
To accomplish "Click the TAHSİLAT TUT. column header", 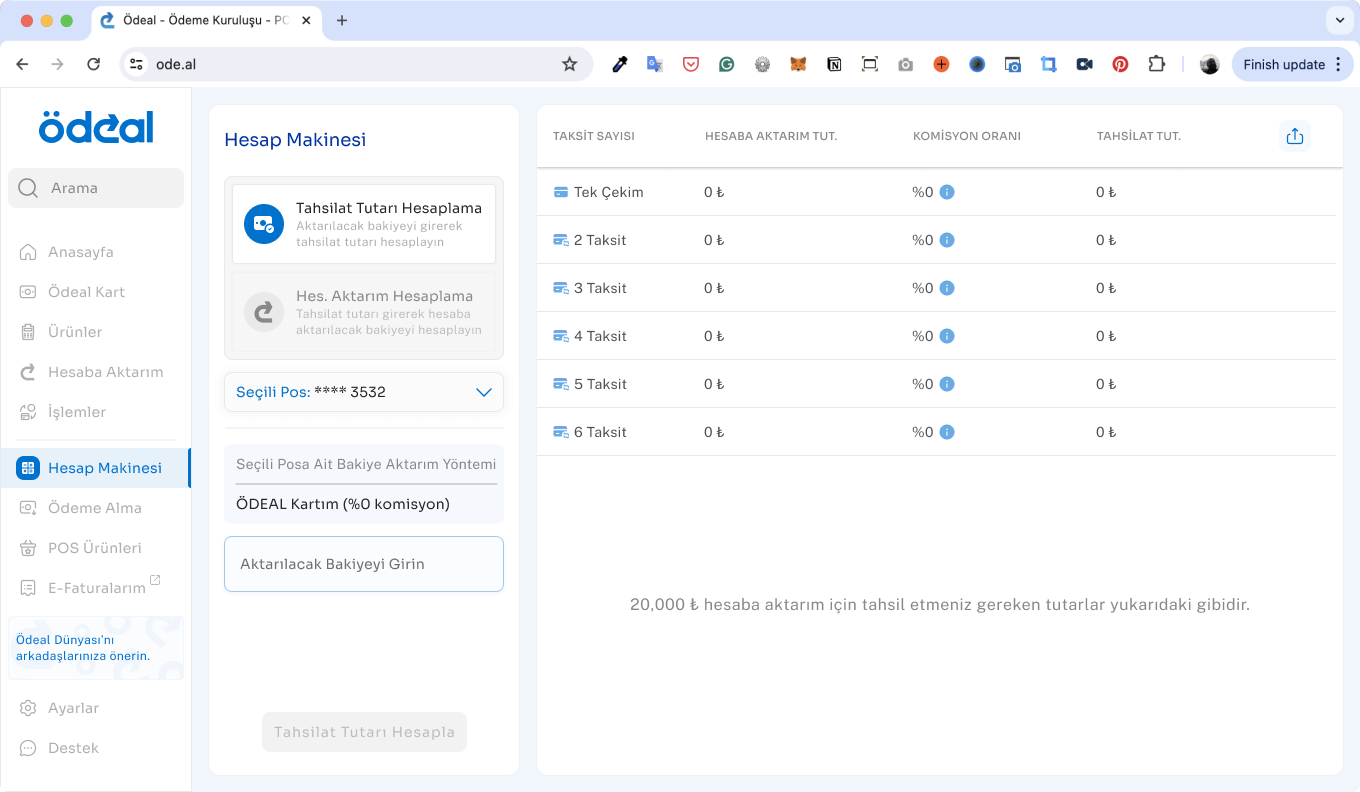I will 1139,136.
